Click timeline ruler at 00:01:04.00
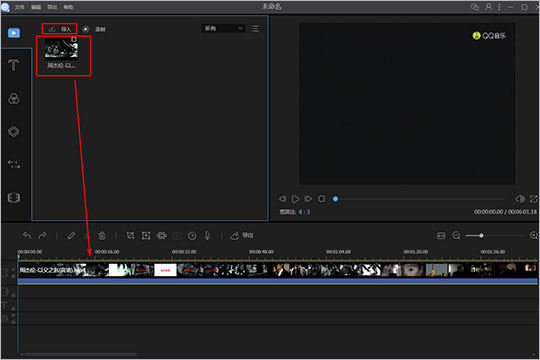This screenshot has width=540, height=360. pyautogui.click(x=339, y=252)
